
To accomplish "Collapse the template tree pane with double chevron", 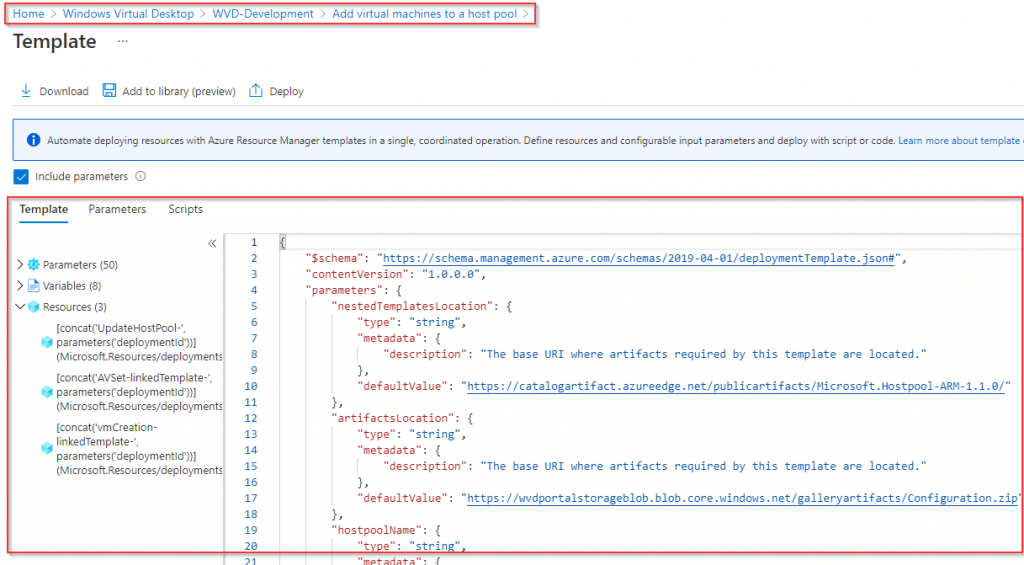I will pos(212,244).
